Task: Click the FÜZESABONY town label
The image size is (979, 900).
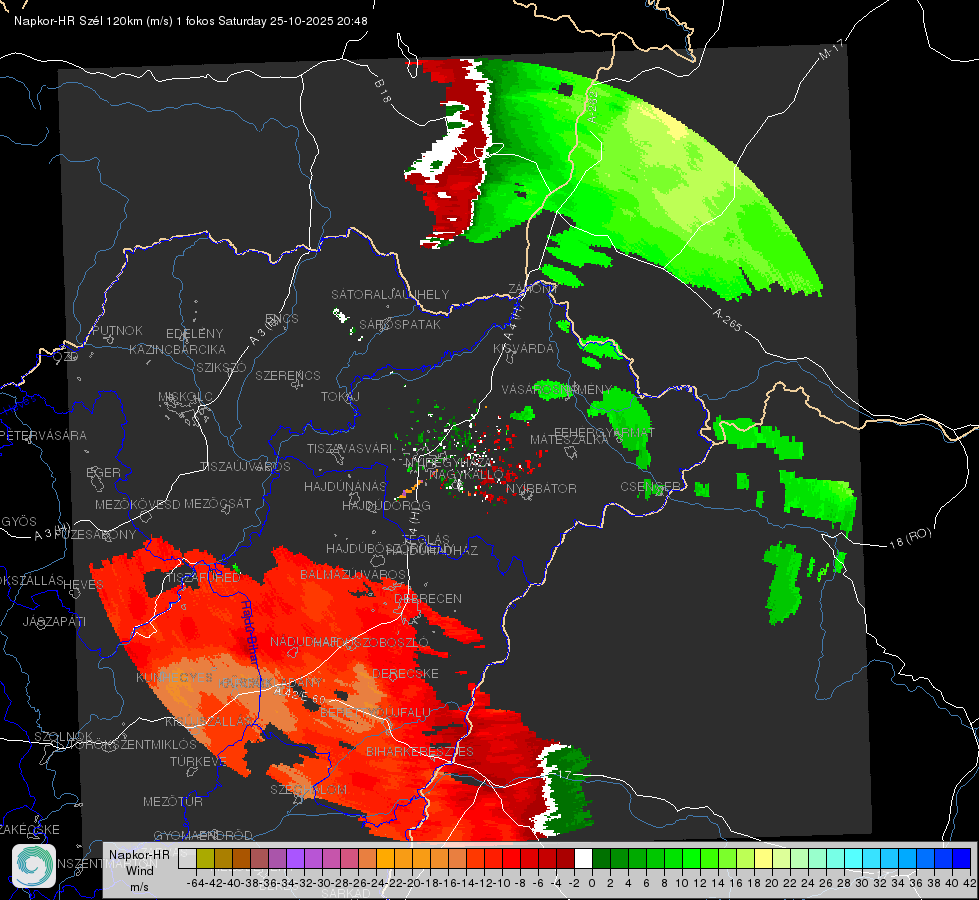Action: click(x=95, y=535)
